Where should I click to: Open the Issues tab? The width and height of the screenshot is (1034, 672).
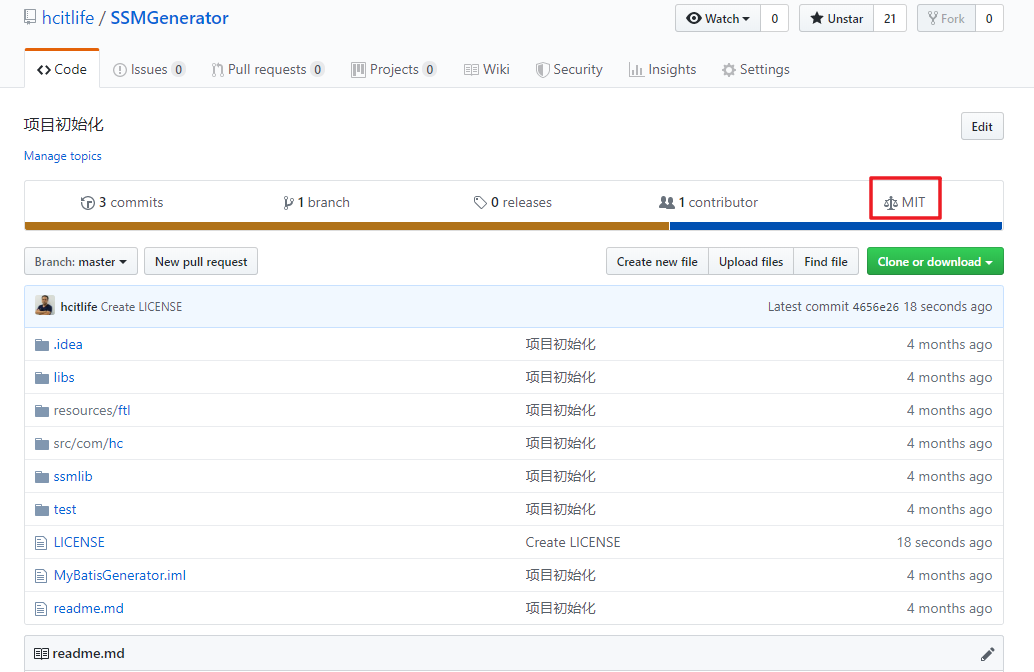[x=149, y=69]
